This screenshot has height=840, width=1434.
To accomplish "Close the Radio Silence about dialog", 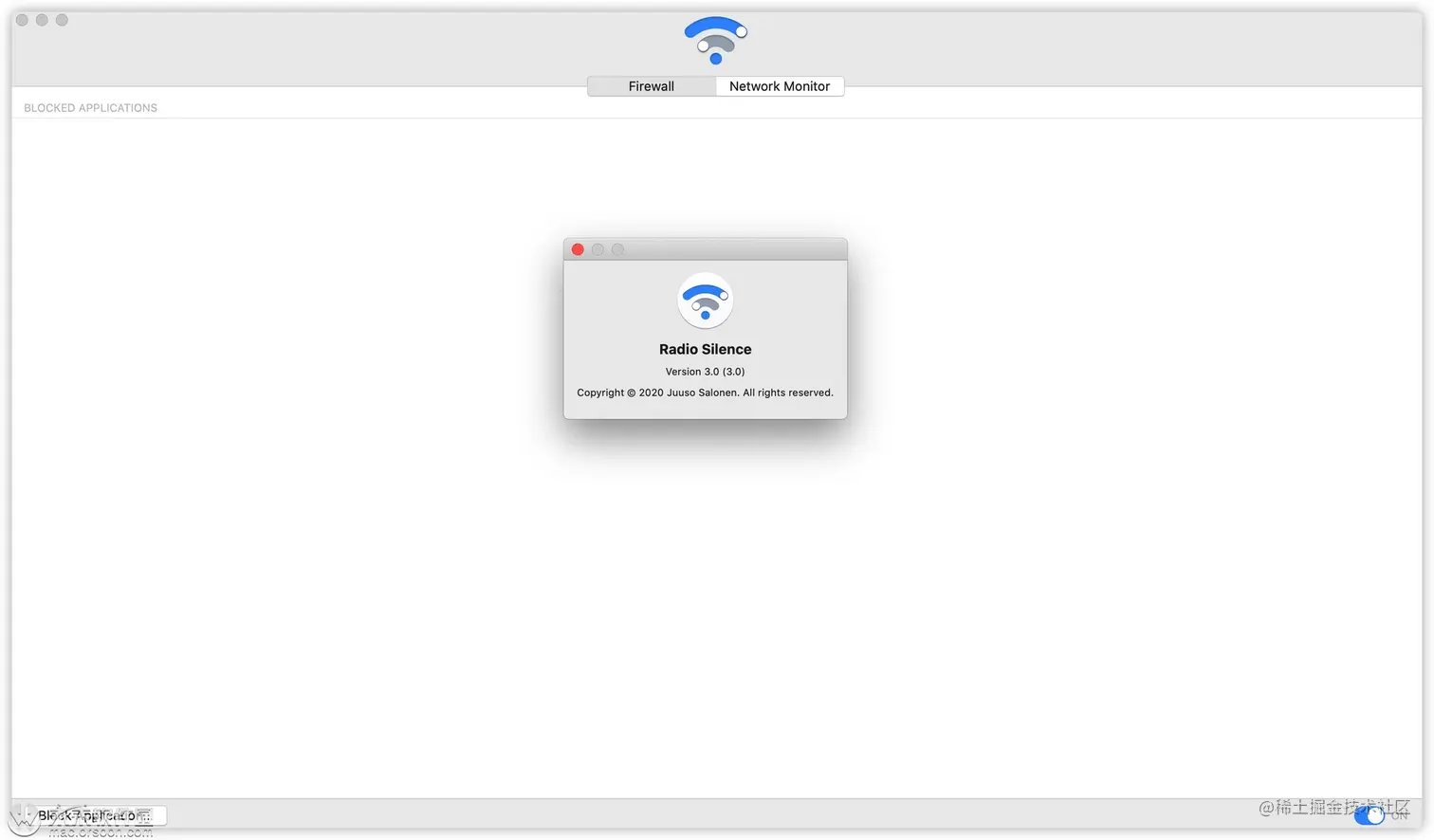I will click(578, 249).
